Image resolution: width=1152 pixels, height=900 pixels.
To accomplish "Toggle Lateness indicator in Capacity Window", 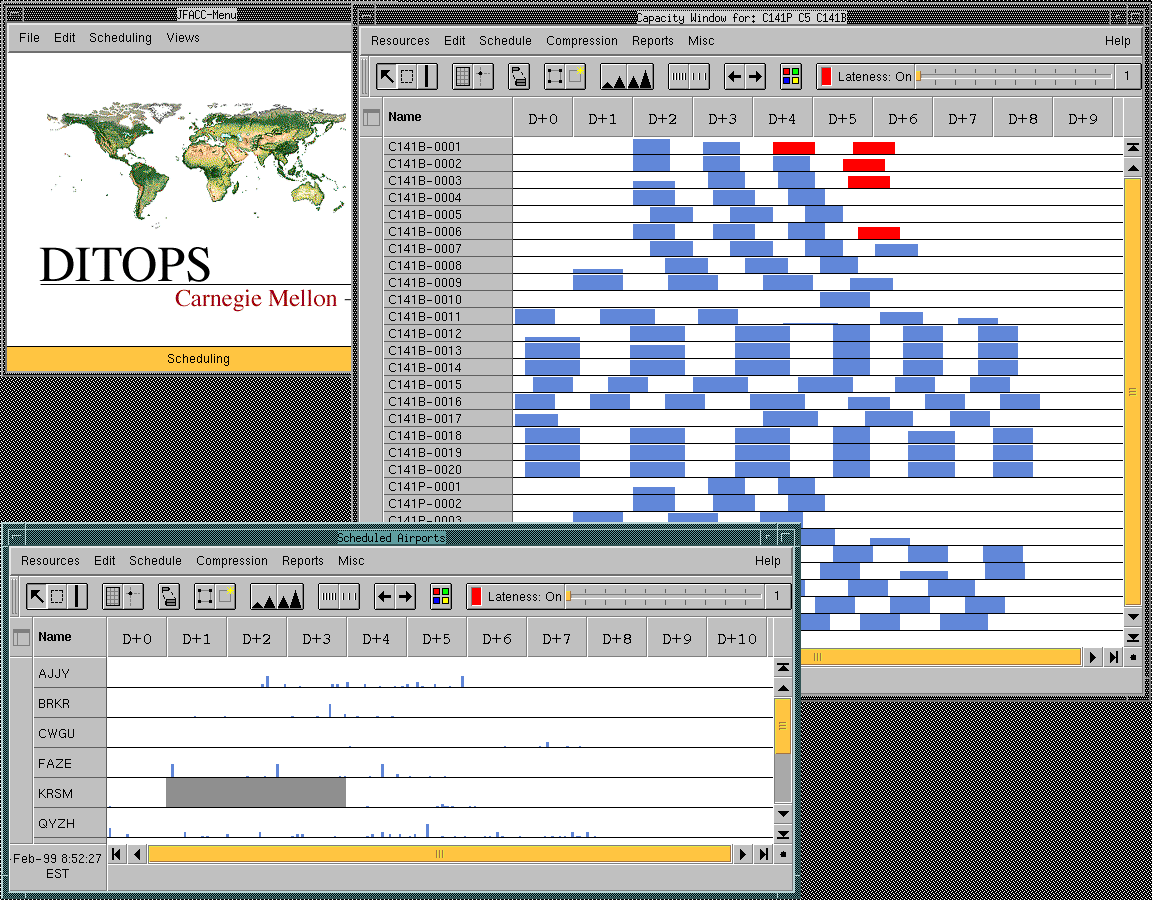I will tap(866, 77).
